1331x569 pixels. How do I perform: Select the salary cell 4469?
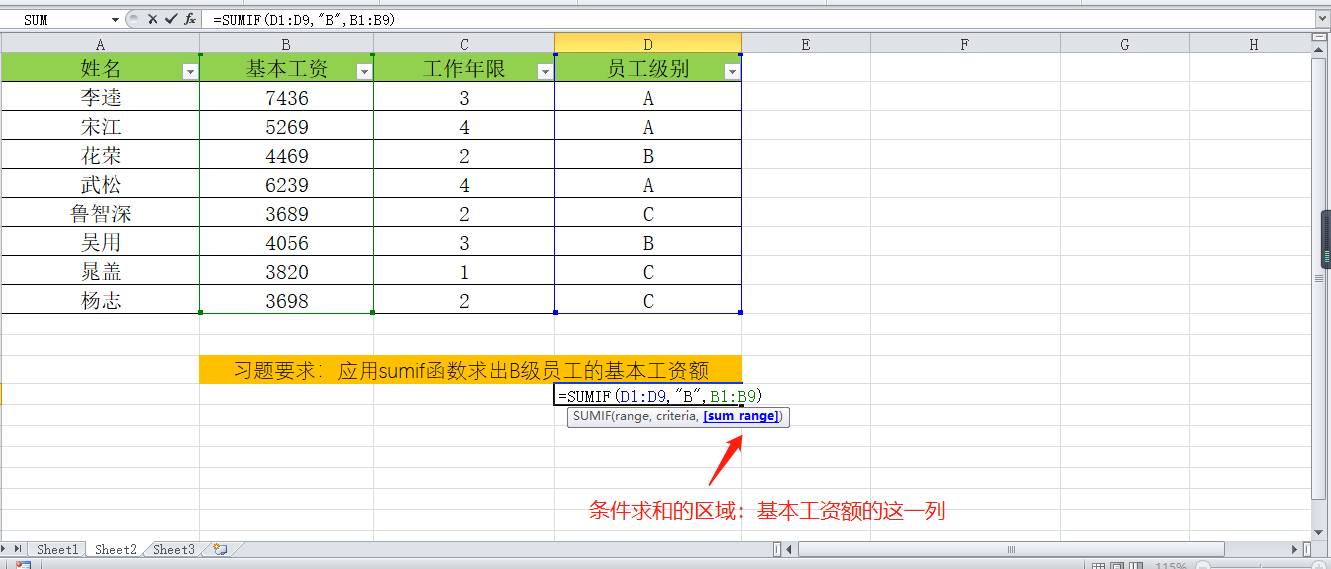point(286,156)
